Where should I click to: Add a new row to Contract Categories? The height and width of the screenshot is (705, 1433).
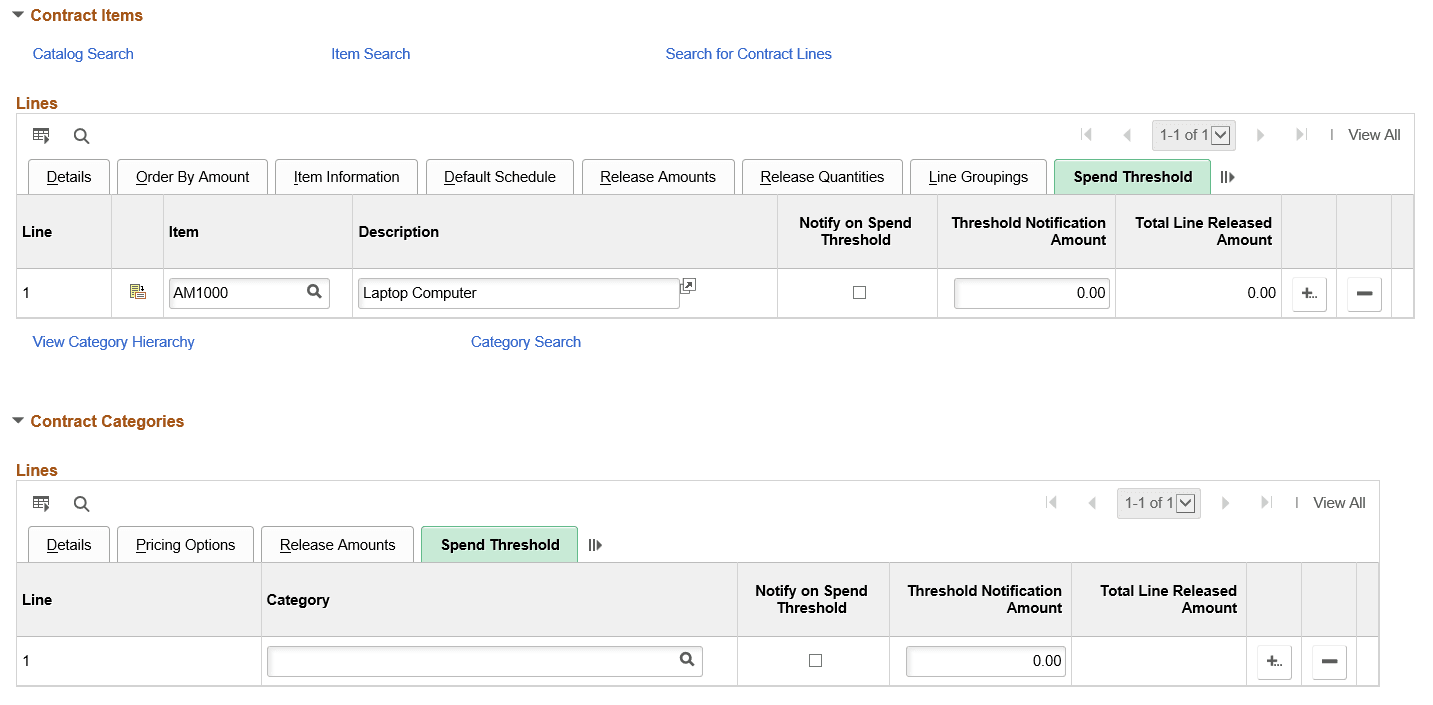click(1274, 661)
